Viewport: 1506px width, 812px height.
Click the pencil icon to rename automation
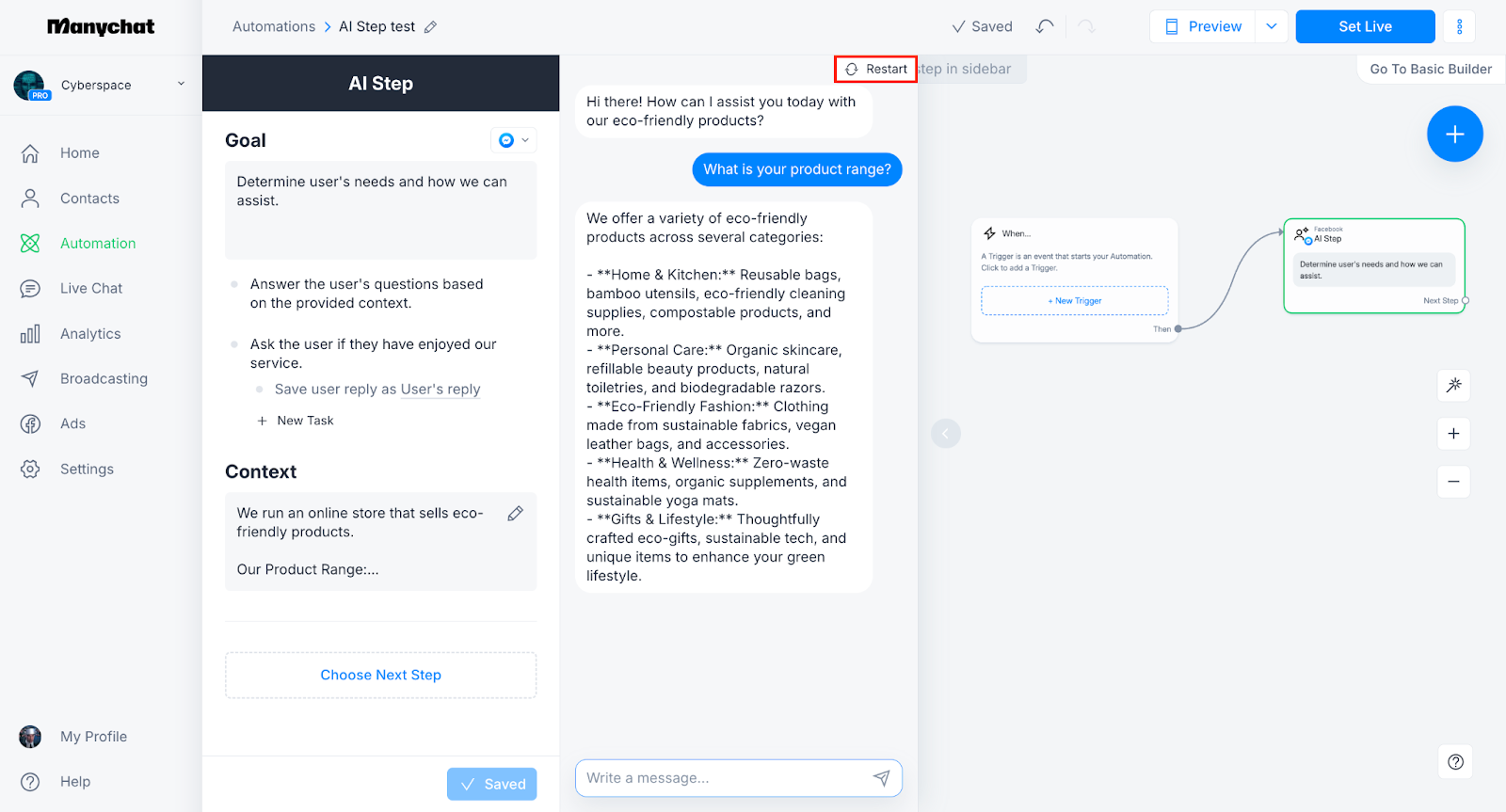click(x=430, y=27)
